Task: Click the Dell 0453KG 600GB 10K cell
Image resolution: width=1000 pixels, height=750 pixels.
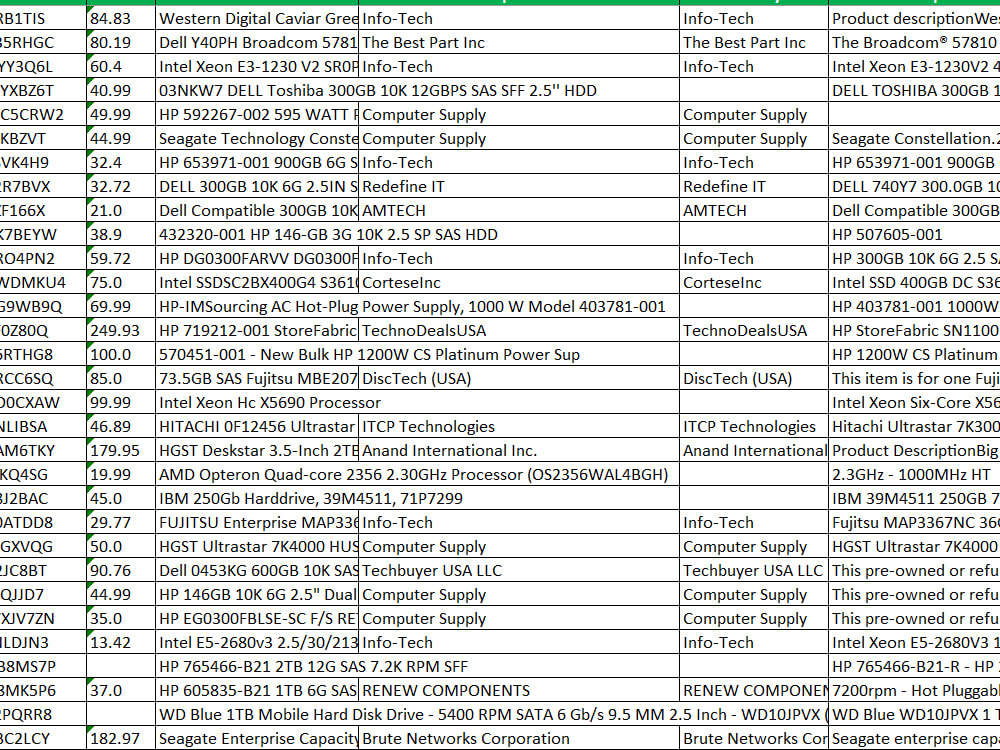Action: 257,571
